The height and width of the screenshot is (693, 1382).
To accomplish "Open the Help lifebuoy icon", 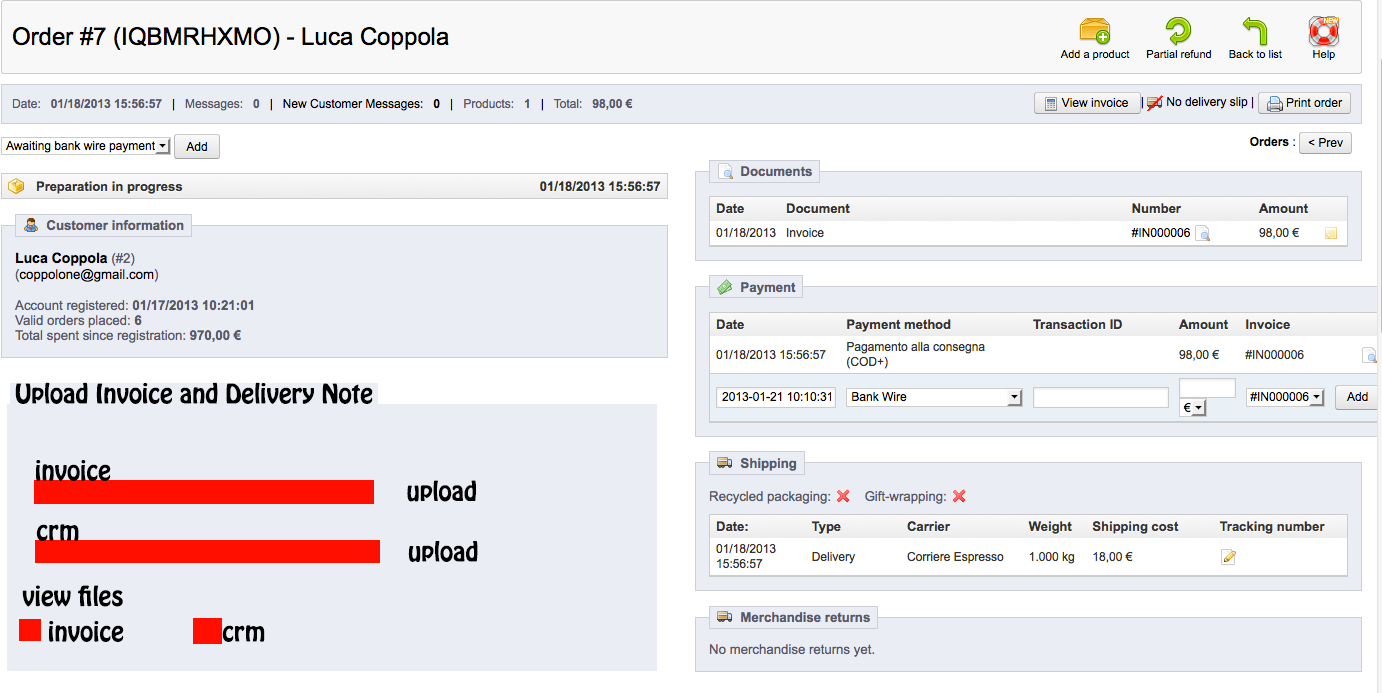I will (x=1323, y=31).
